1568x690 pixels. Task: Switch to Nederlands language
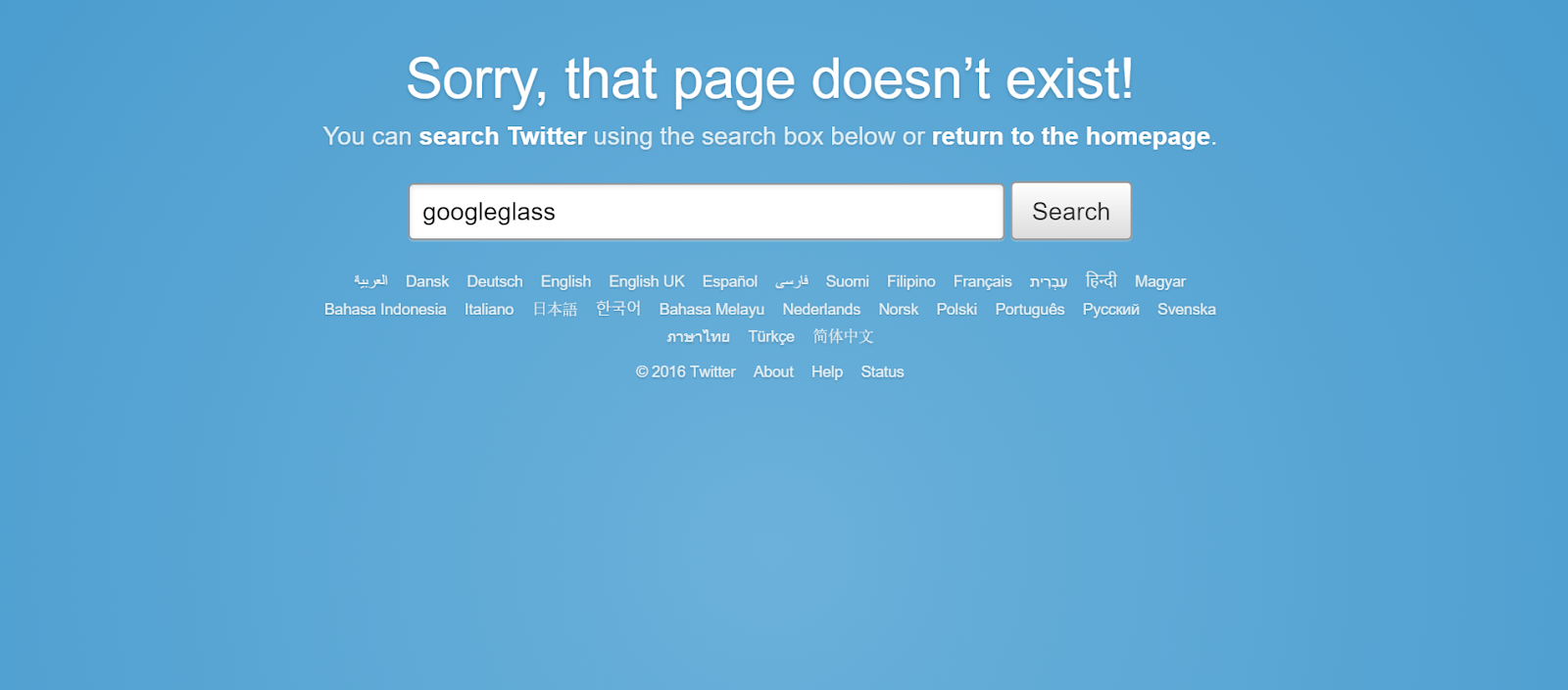click(x=821, y=309)
